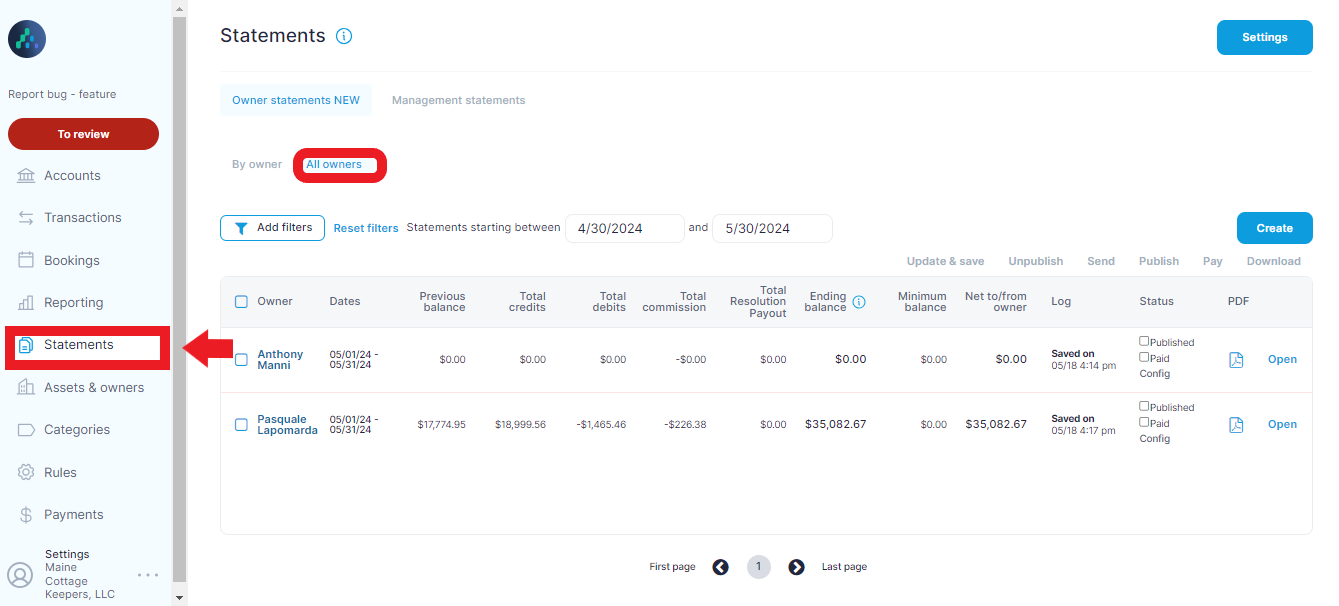This screenshot has width=1339, height=606.
Task: Click the Payments dollar icon
Action: point(26,515)
